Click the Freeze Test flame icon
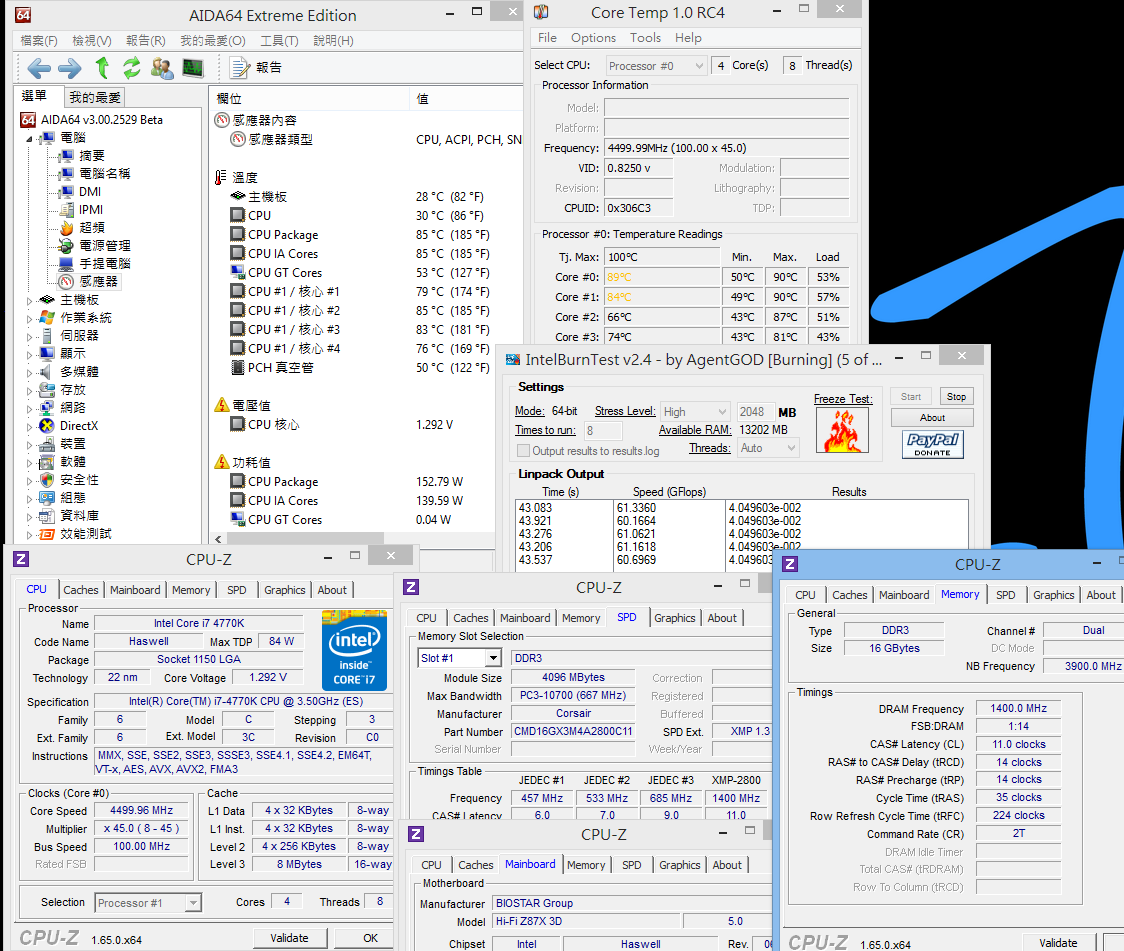This screenshot has height=951, width=1124. coord(842,431)
